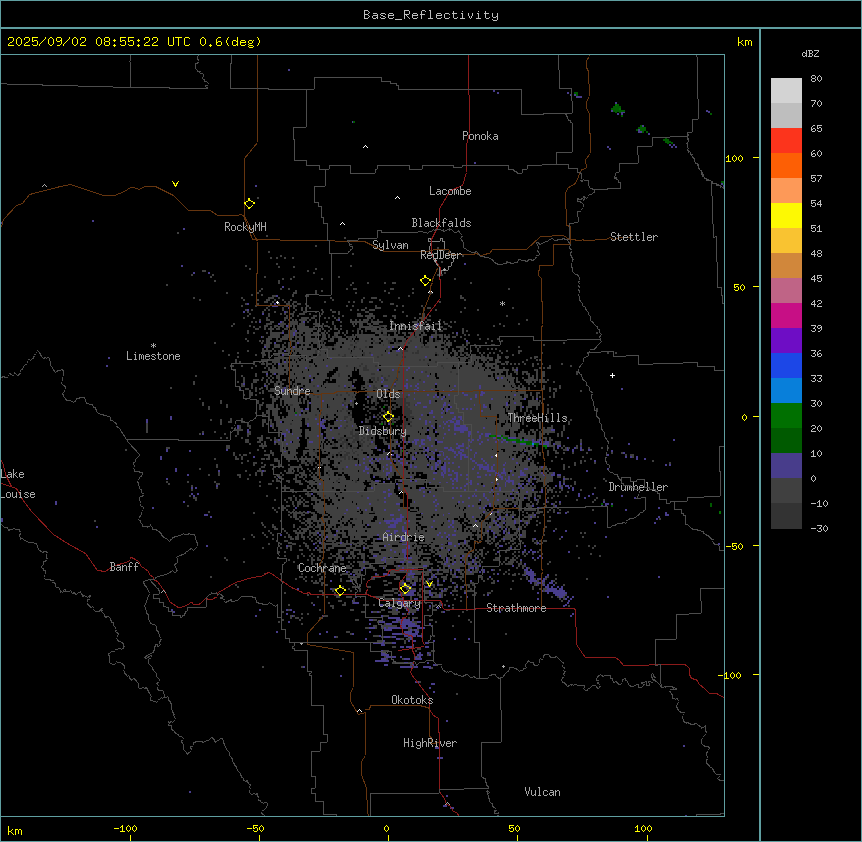Click the purple 39-36 dBZ legend swatch
Image resolution: width=862 pixels, height=842 pixels.
pyautogui.click(x=786, y=341)
